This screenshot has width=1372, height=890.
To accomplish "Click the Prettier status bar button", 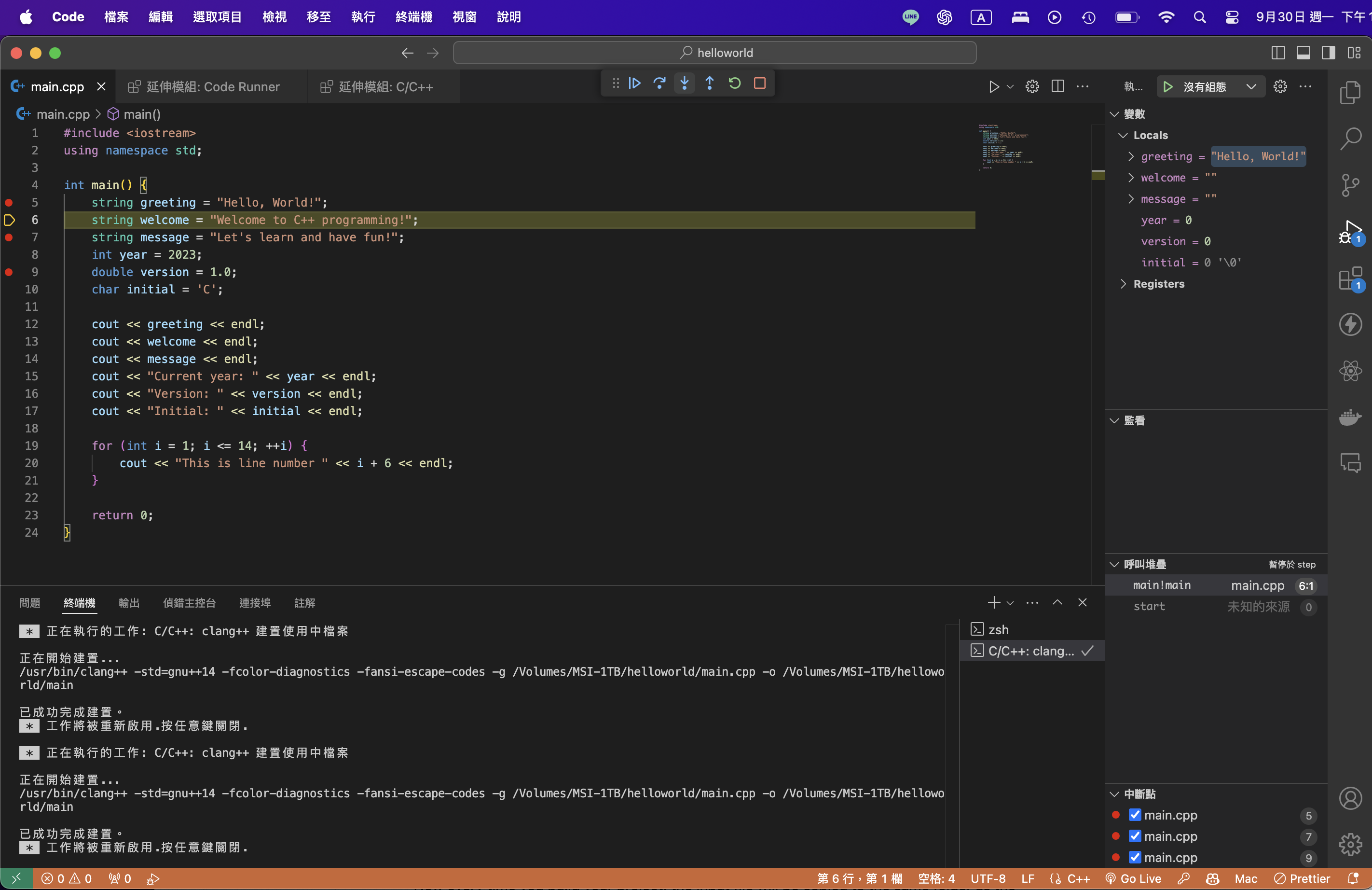I will click(x=1302, y=878).
